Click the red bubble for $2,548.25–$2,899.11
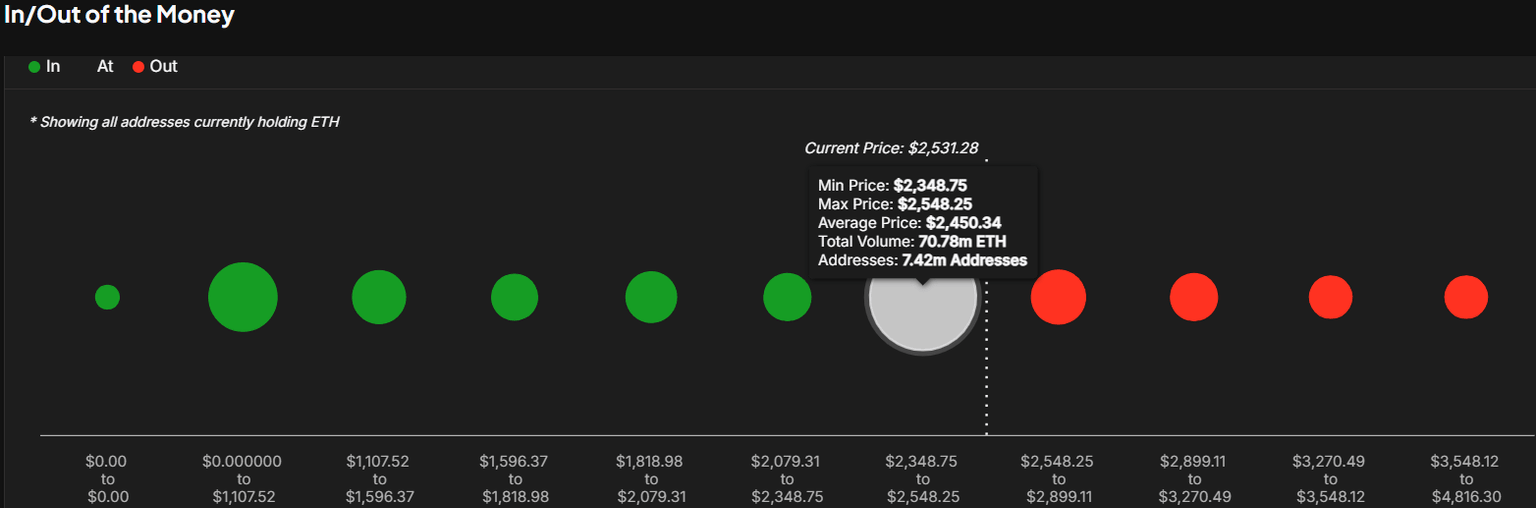Viewport: 1536px width, 508px height. [x=1058, y=297]
